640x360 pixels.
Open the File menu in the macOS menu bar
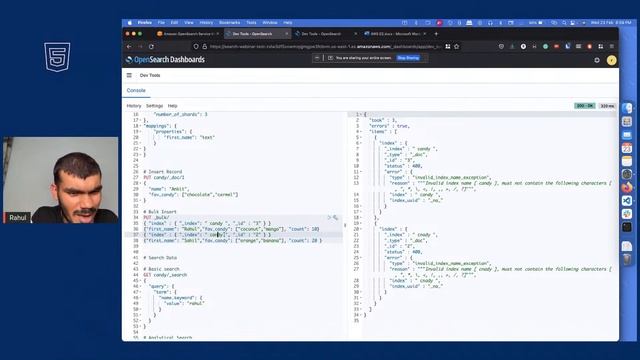point(161,23)
